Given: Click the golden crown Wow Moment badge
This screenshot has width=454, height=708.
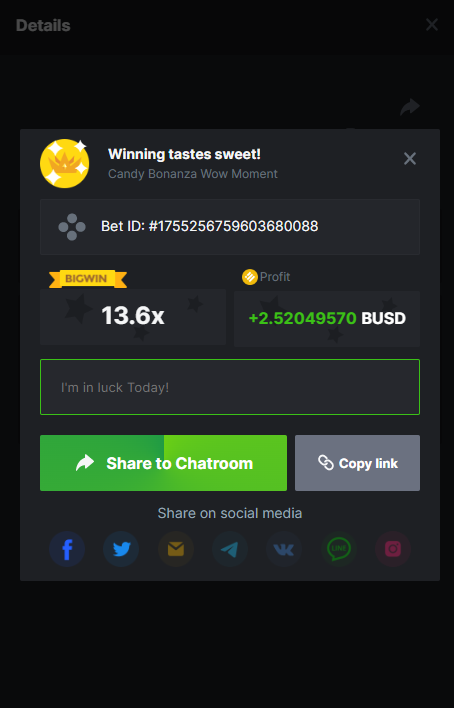Looking at the screenshot, I should pos(65,163).
